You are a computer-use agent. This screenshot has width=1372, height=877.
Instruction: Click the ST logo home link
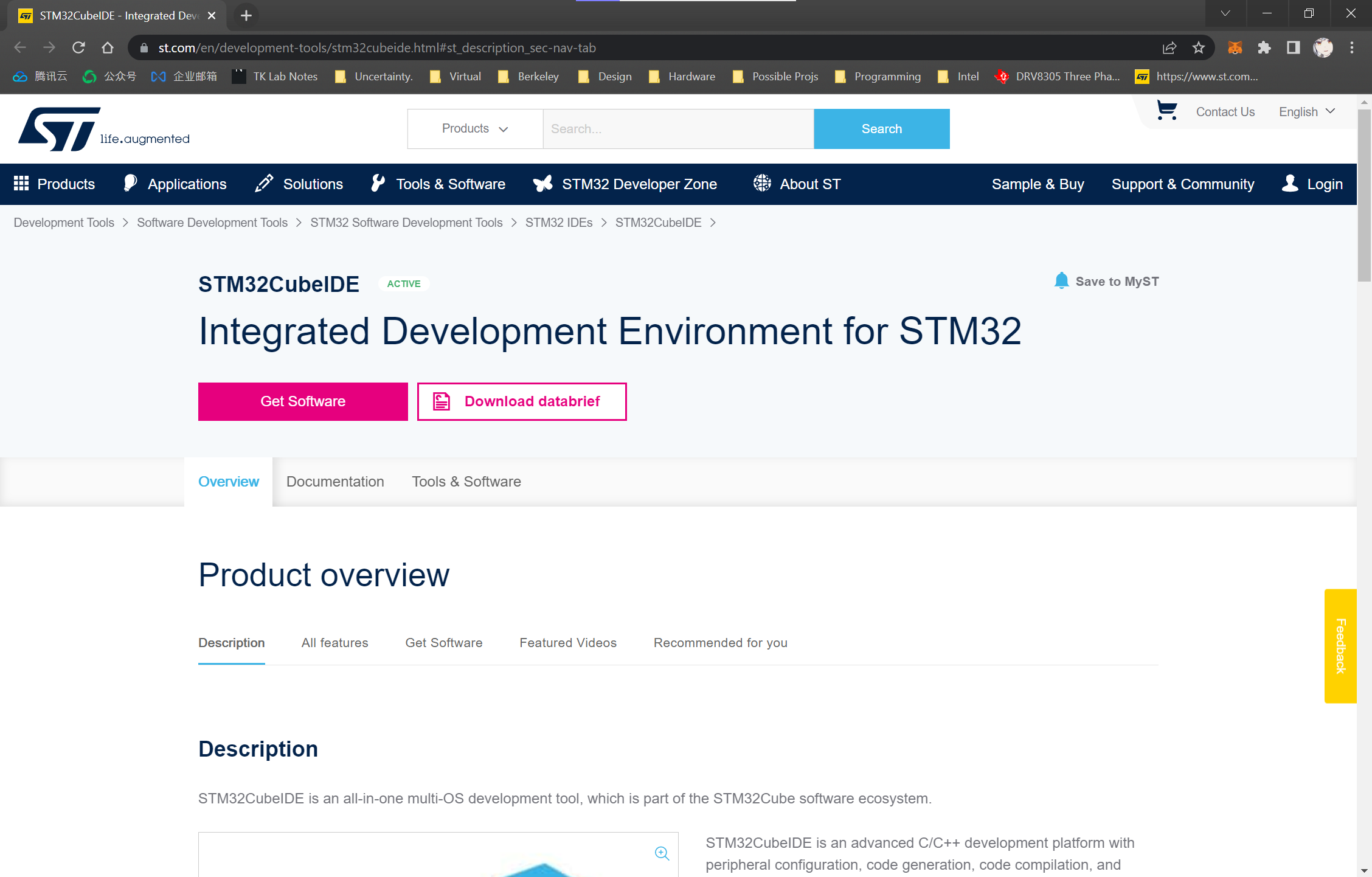tap(103, 129)
